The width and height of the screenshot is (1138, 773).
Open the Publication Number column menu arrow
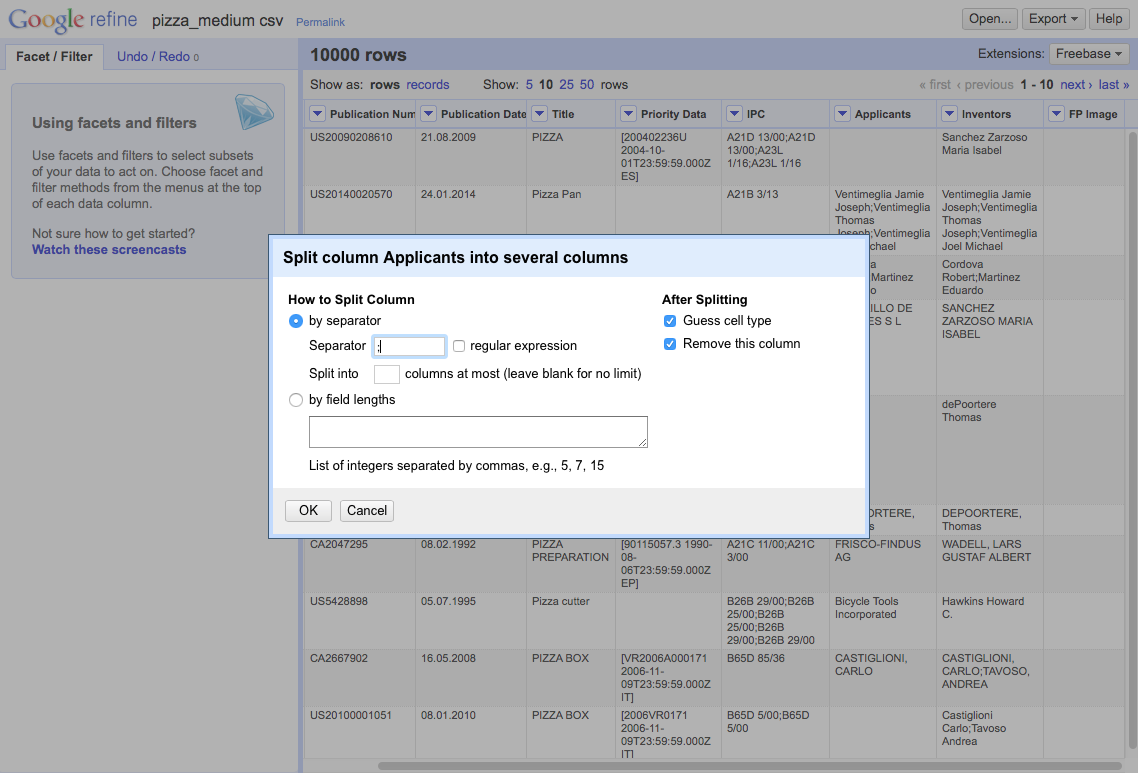pos(317,114)
